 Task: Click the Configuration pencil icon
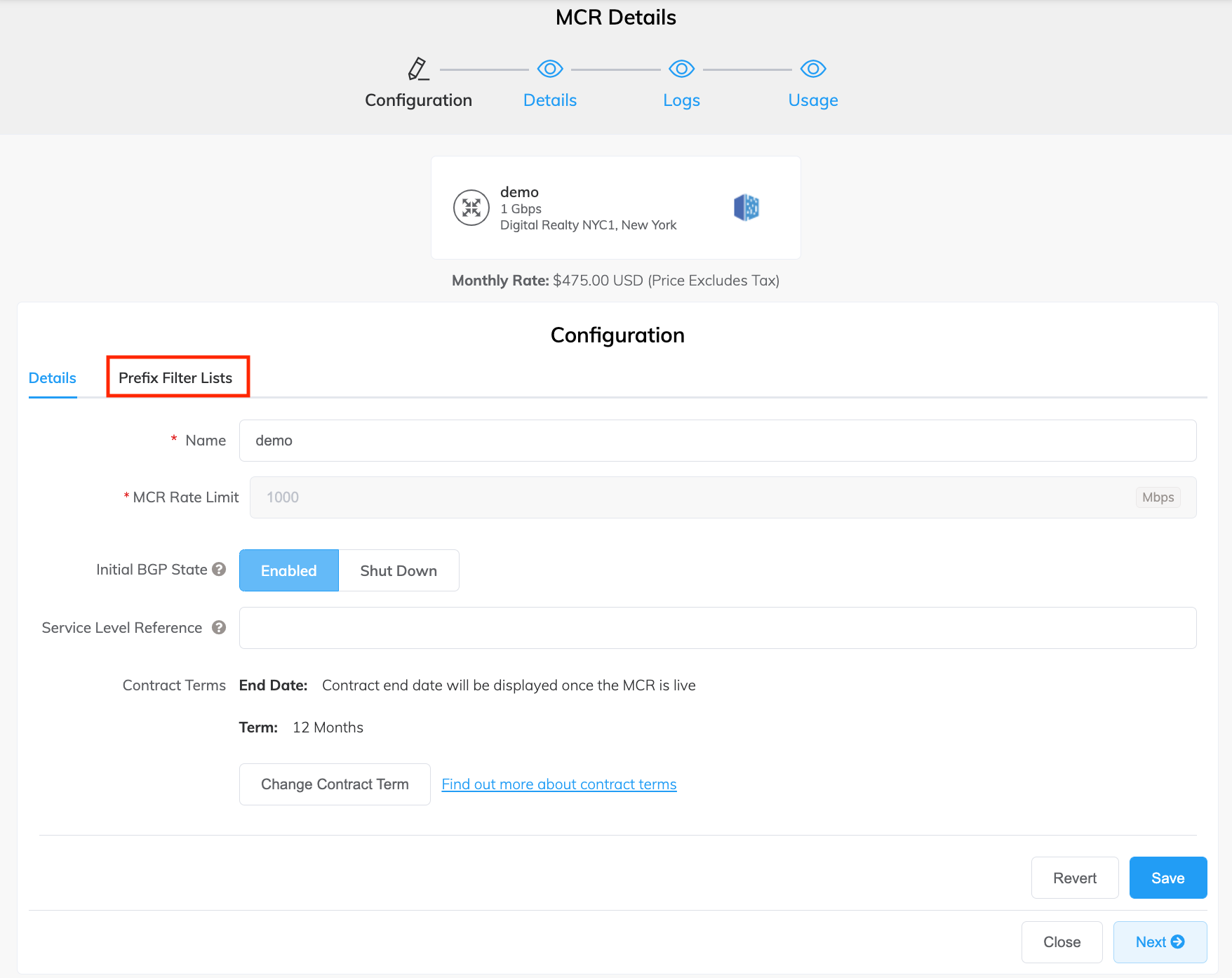(418, 69)
